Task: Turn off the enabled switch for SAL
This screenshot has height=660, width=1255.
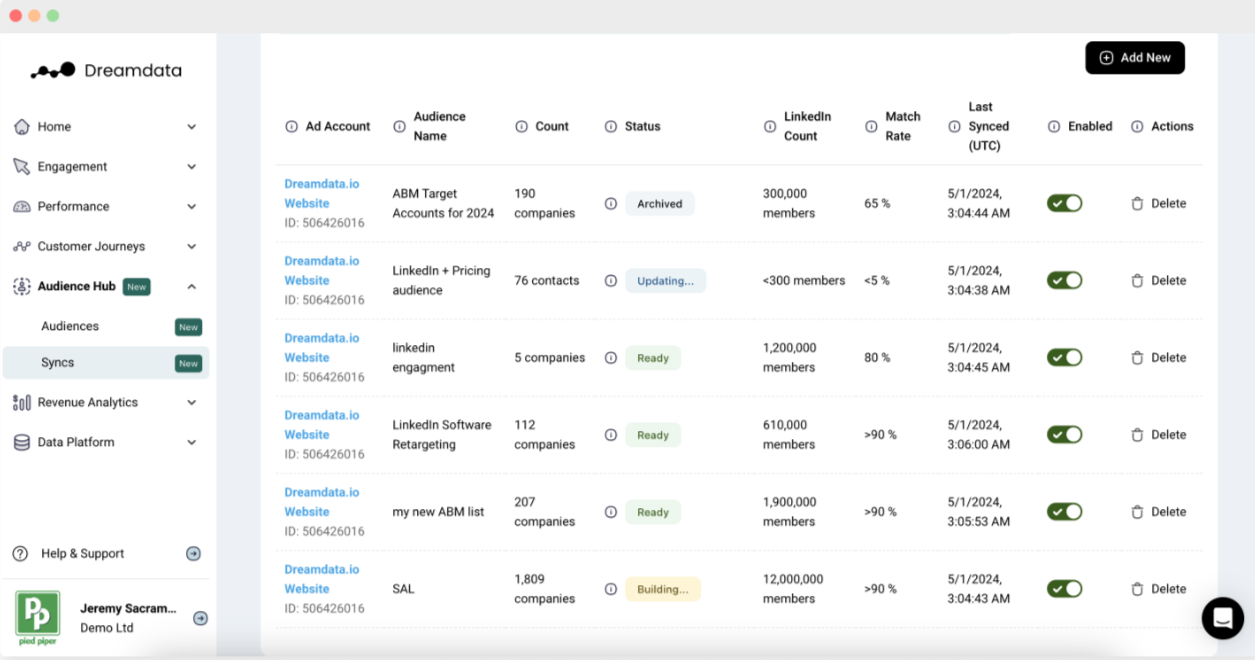Action: click(1064, 589)
